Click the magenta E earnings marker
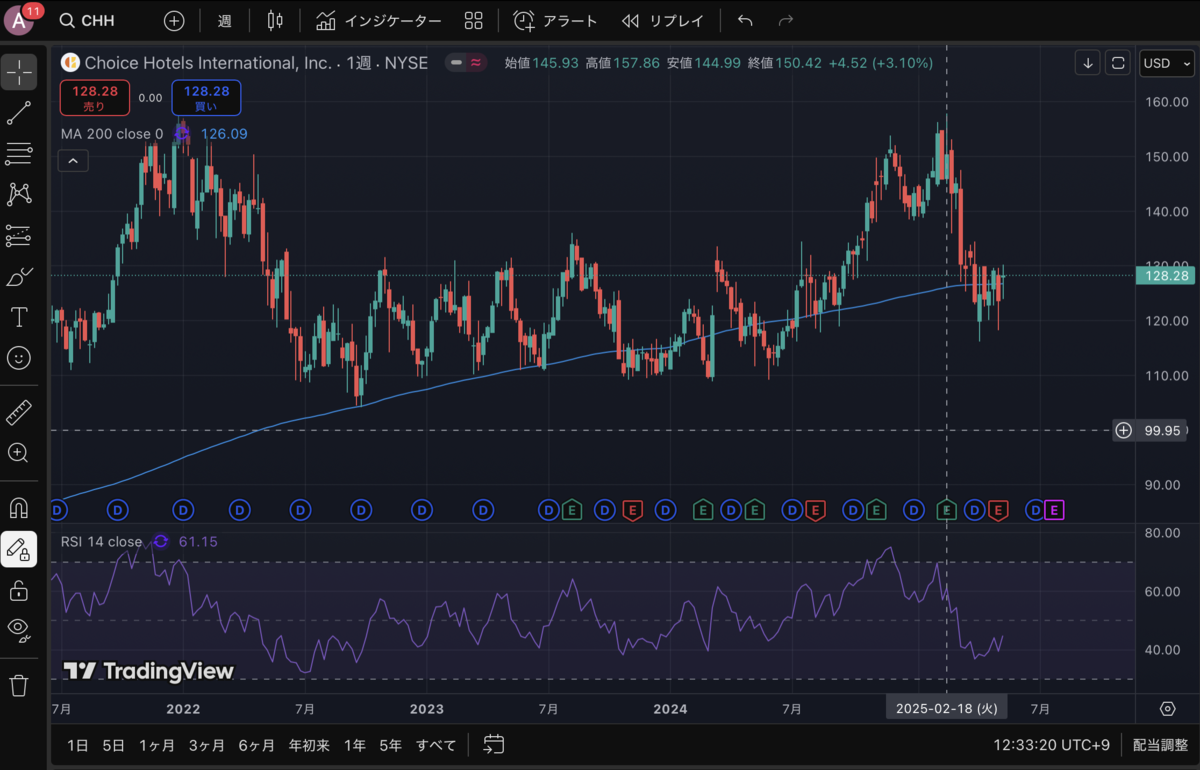 tap(1054, 511)
